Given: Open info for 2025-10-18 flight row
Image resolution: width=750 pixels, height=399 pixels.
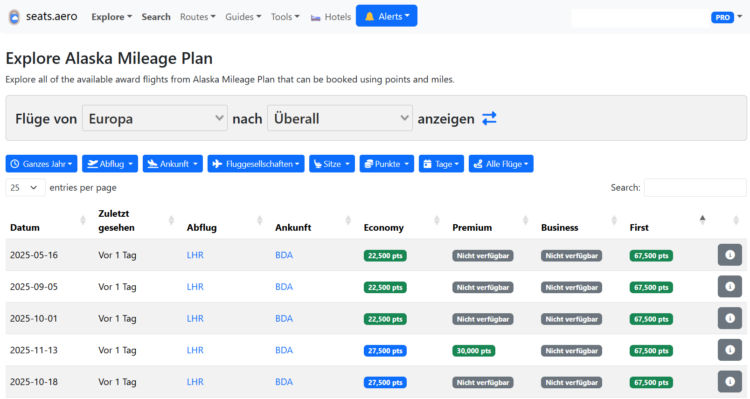Looking at the screenshot, I should (x=729, y=382).
